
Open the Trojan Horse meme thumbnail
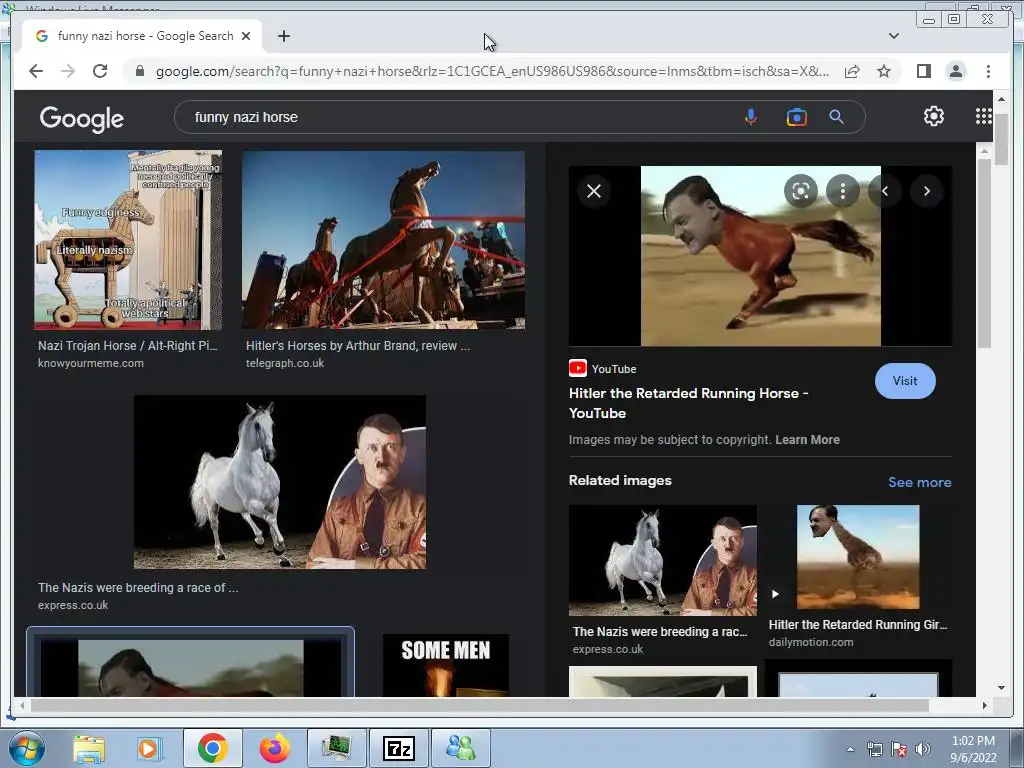[x=128, y=240]
